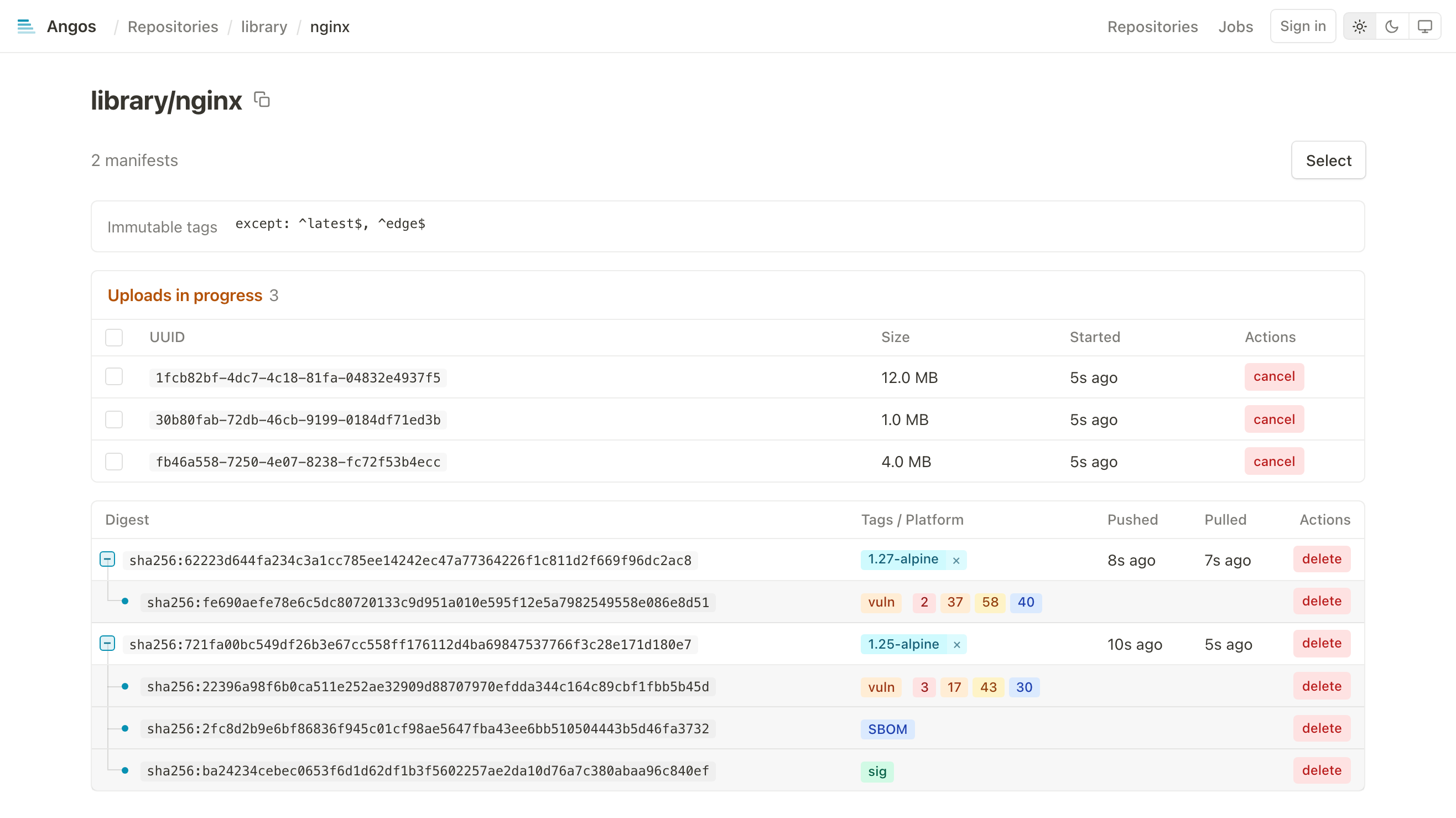Check upload 1fcb82bf-4dc7-4c18-81fa-04832e4937f5 checkbox

114,377
